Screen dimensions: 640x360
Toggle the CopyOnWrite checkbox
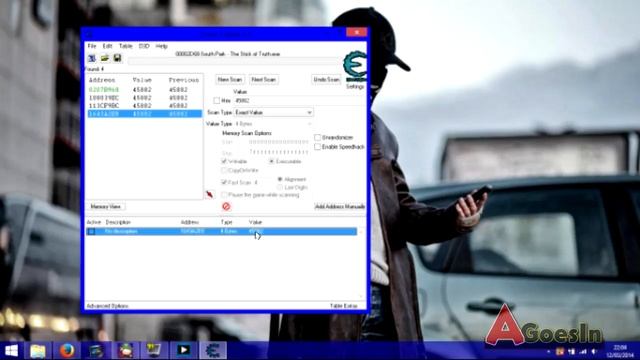click(224, 170)
